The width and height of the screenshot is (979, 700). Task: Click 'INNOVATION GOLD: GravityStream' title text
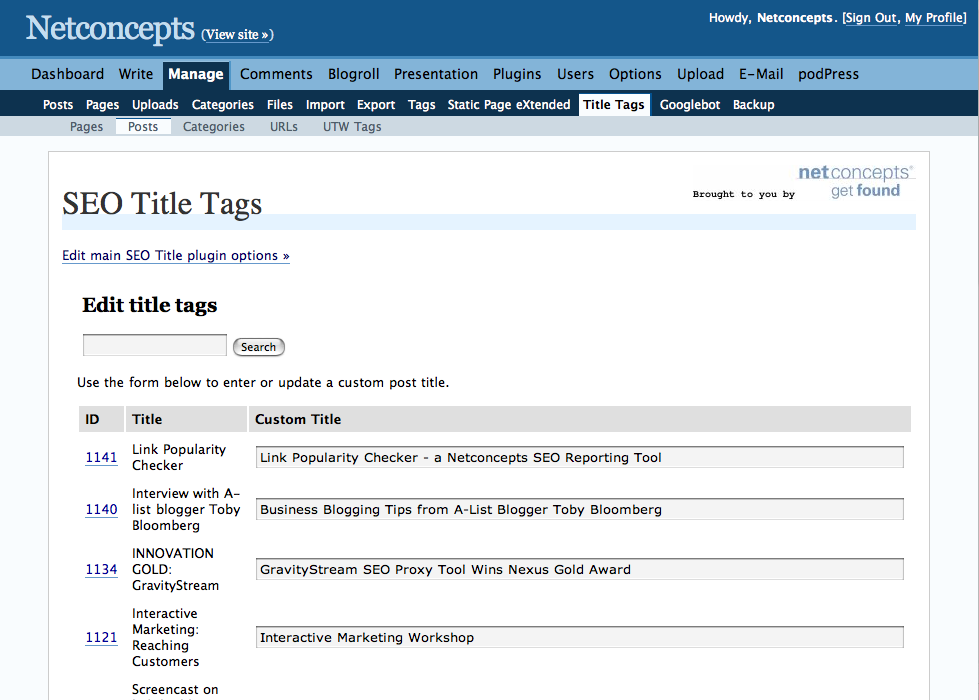pos(175,569)
